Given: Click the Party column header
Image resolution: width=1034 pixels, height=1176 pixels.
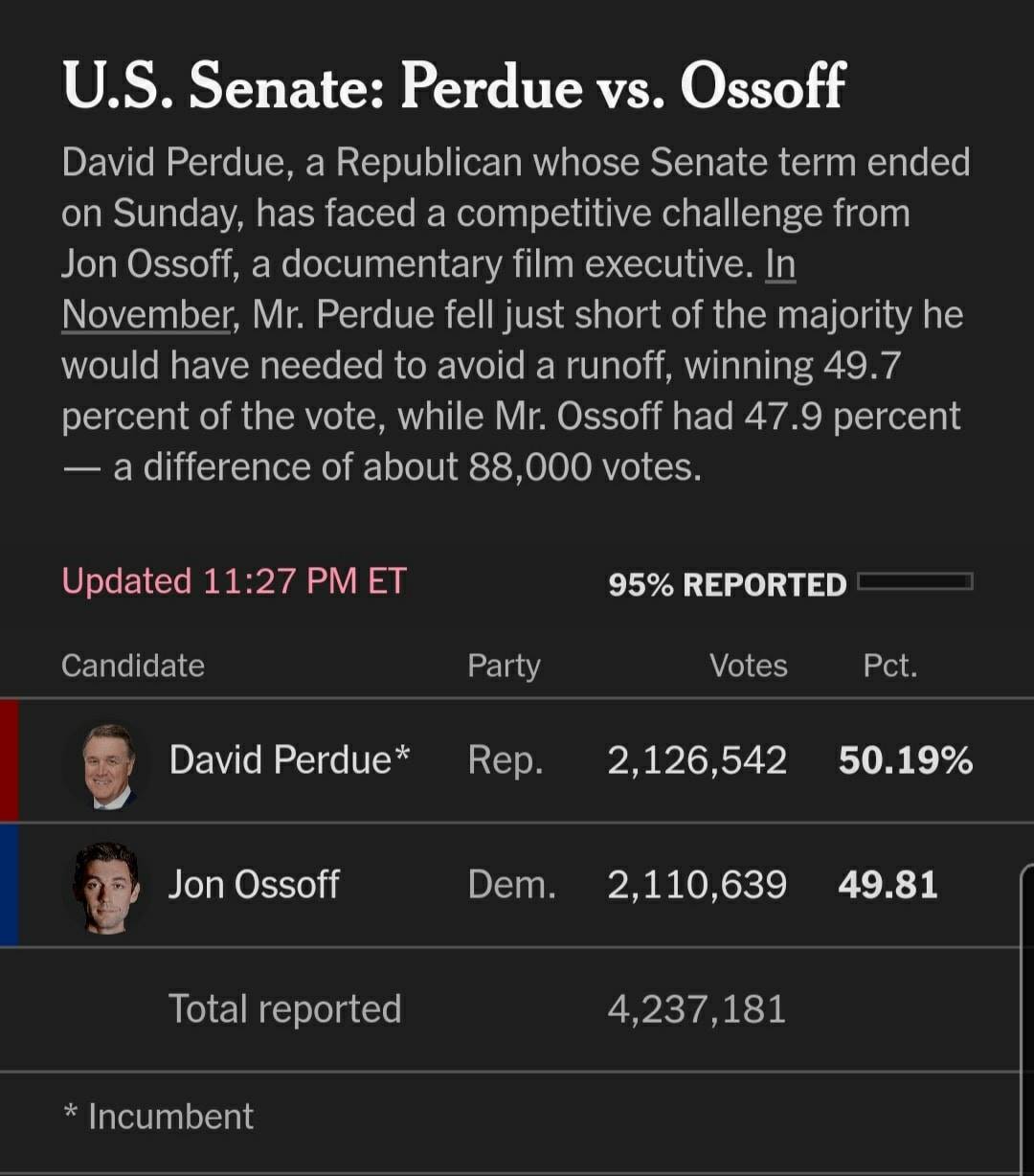Looking at the screenshot, I should click(504, 666).
